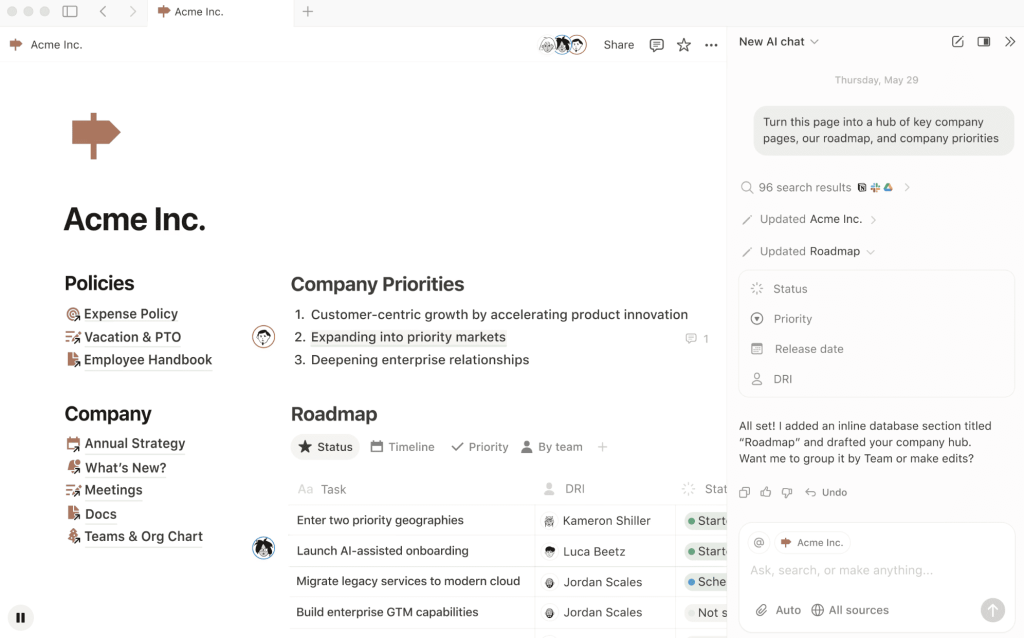This screenshot has width=1024, height=638.
Task: Toggle AI chat panel docking layout
Action: (x=984, y=42)
